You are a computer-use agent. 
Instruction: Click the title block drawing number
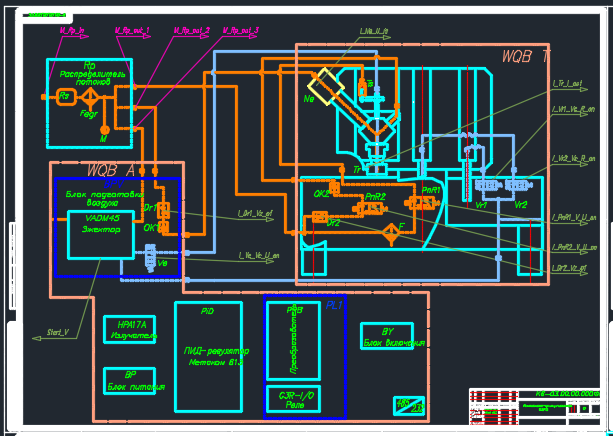567,394
